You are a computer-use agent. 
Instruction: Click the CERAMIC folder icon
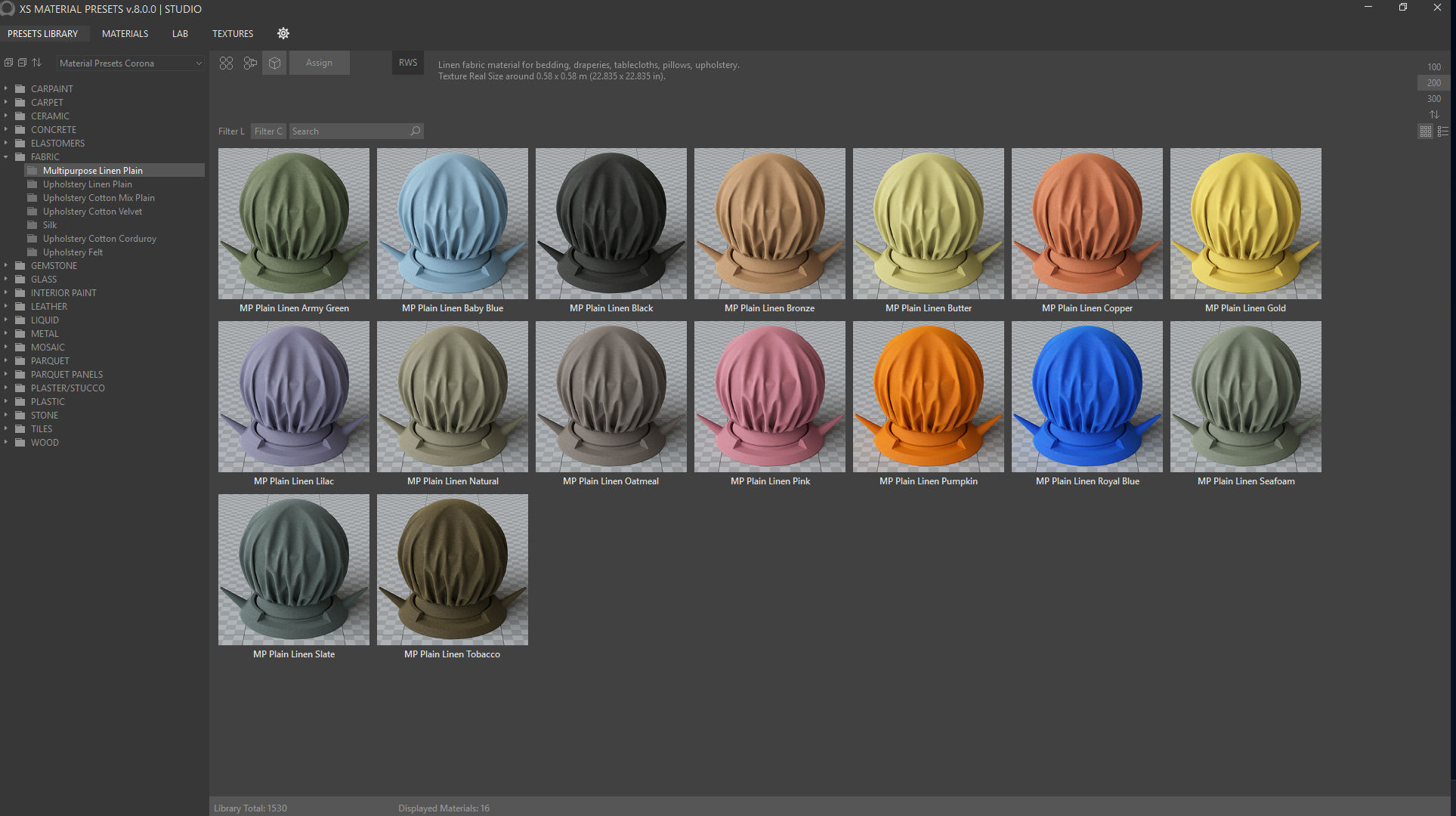(20, 116)
